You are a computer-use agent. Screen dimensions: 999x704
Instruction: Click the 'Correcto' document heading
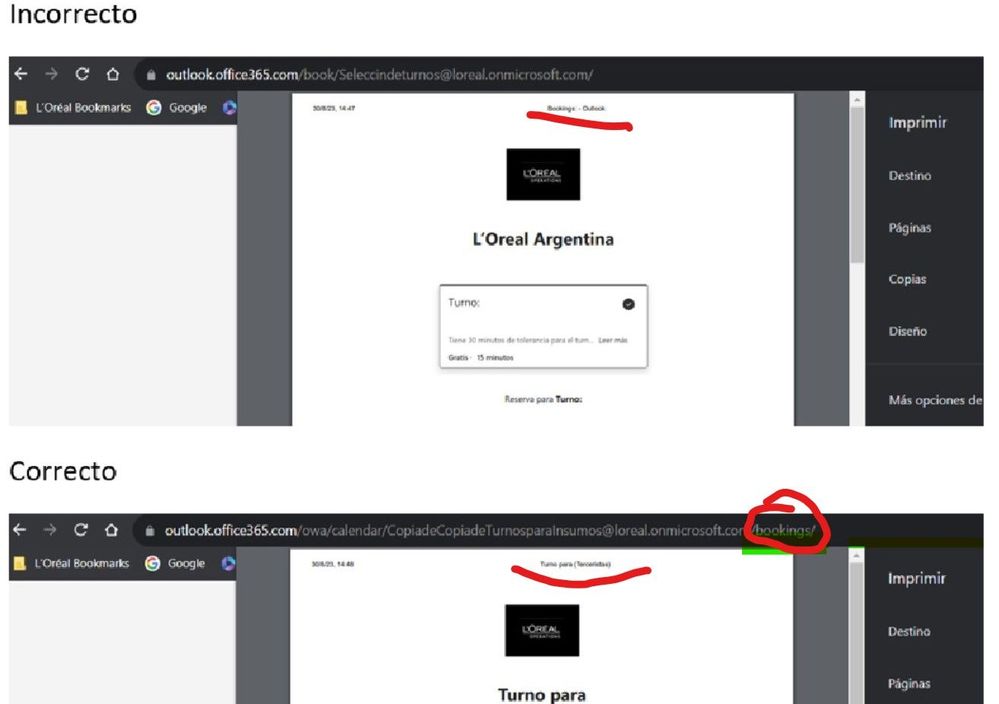tap(63, 471)
